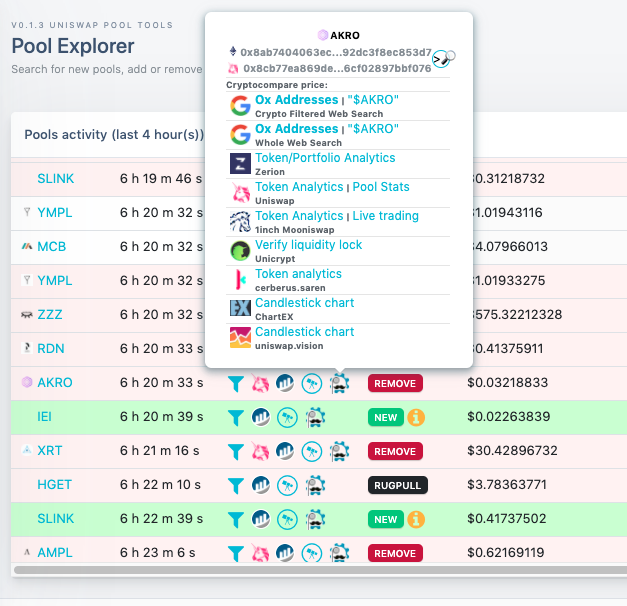Click the 0x8ab7404063ec Ethereum token address

(x=336, y=52)
